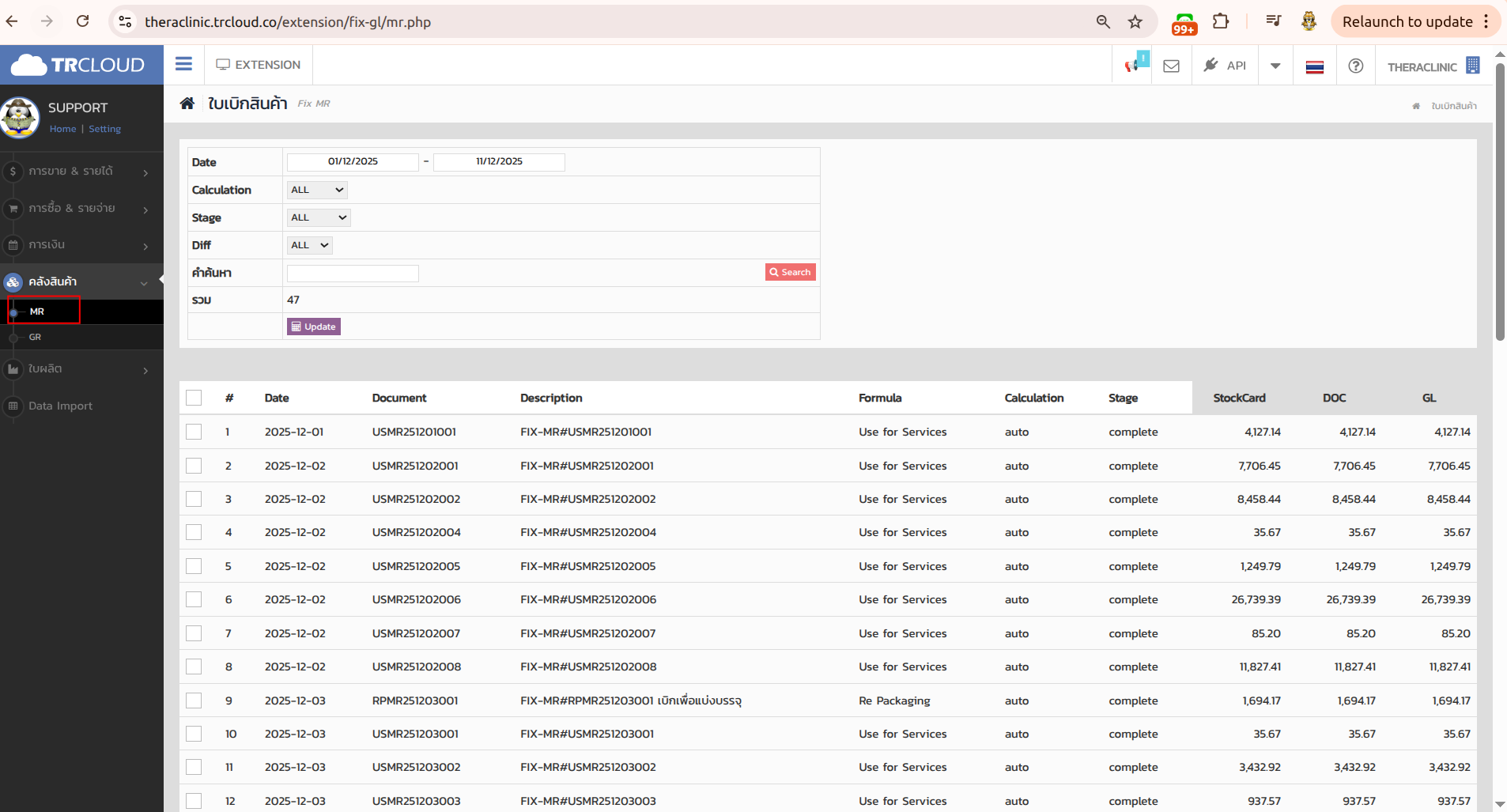
Task: Open Data Import in the sidebar
Action: (x=60, y=406)
